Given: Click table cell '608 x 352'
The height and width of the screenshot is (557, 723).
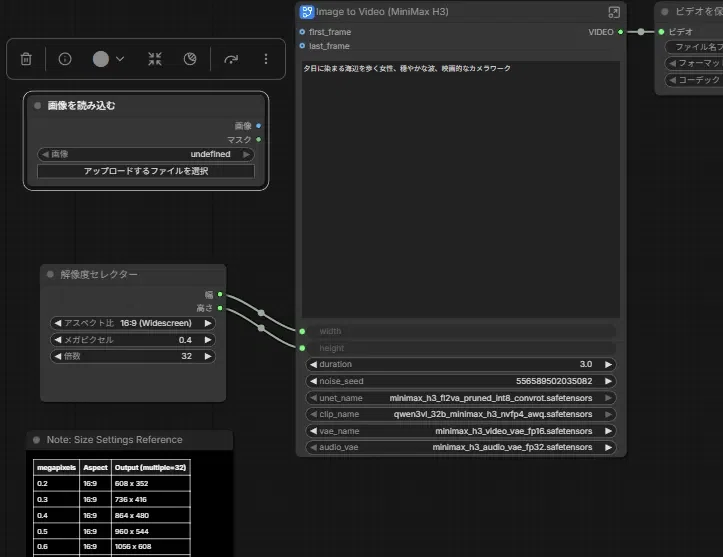Looking at the screenshot, I should pos(151,484).
